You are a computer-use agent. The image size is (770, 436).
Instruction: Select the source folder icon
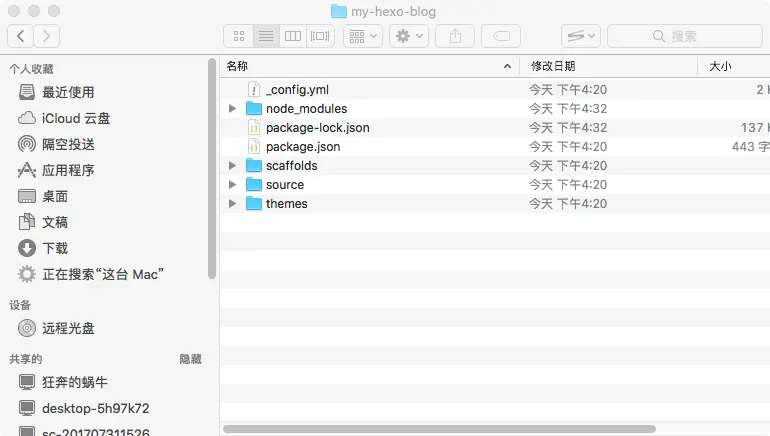coord(254,185)
